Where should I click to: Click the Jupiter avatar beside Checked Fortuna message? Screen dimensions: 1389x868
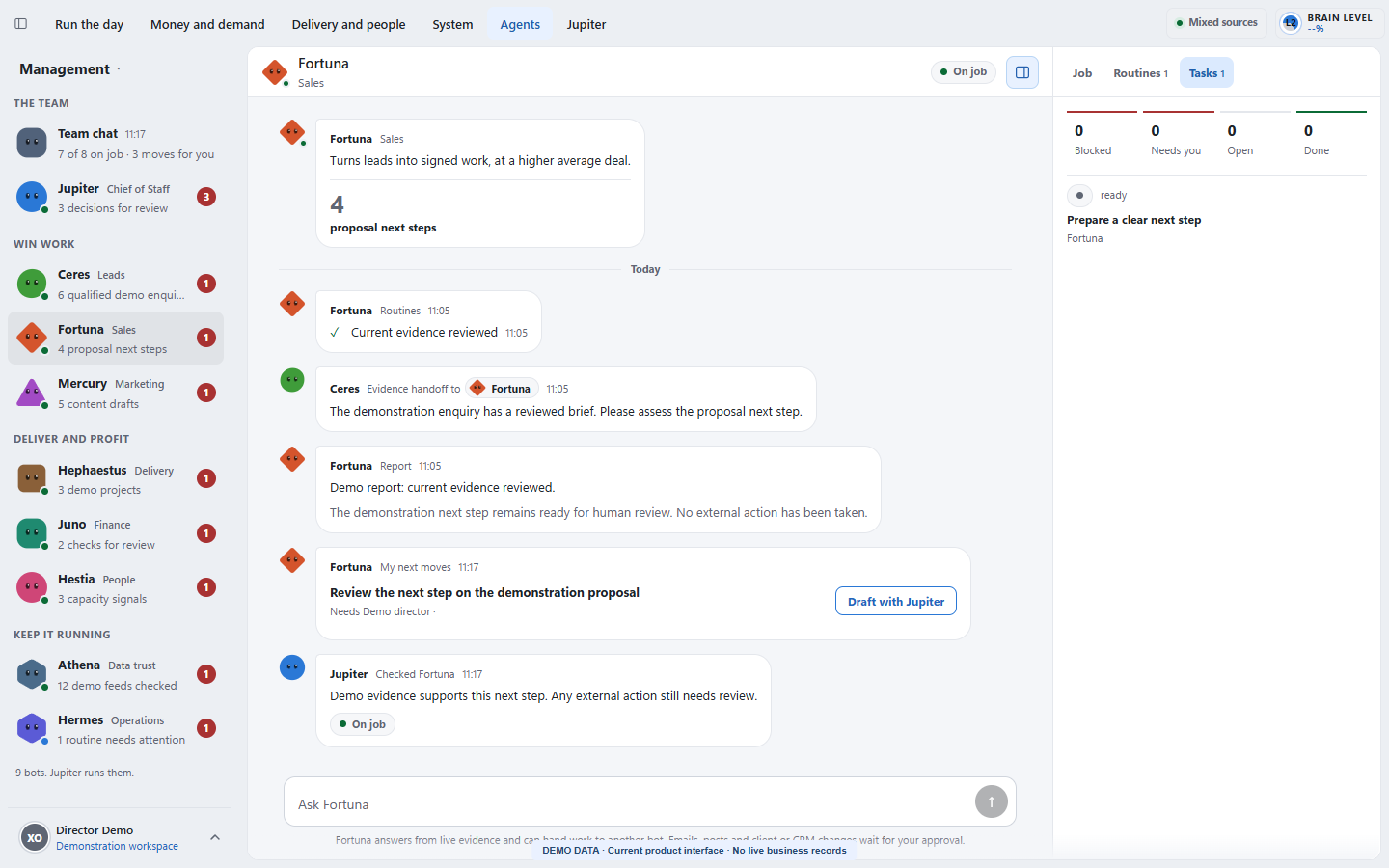[292, 667]
